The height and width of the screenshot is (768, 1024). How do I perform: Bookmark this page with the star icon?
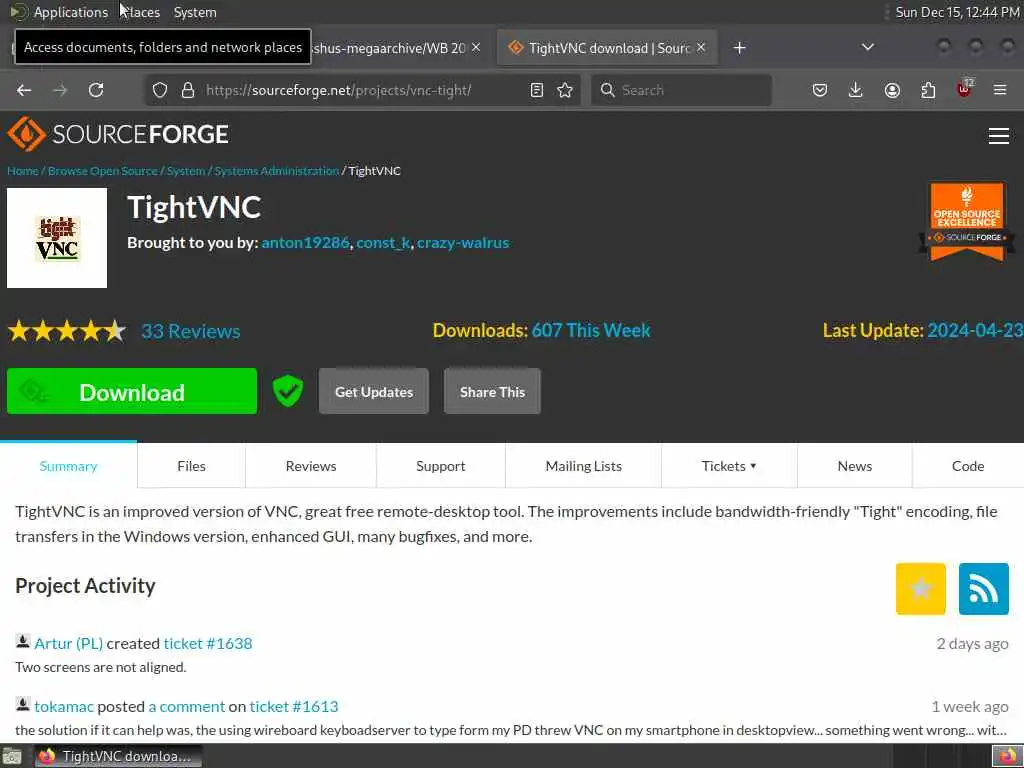565,90
